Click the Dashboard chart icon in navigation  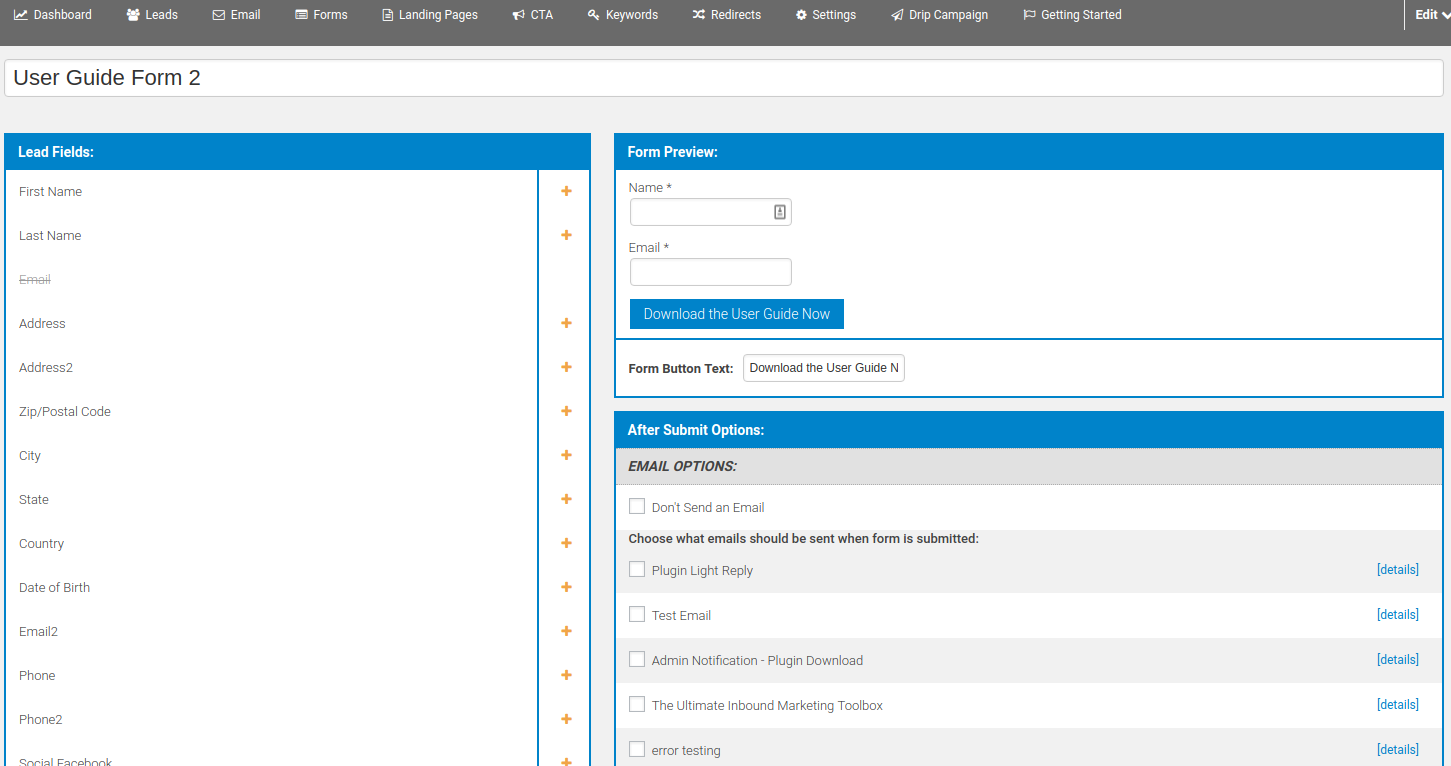[21, 15]
